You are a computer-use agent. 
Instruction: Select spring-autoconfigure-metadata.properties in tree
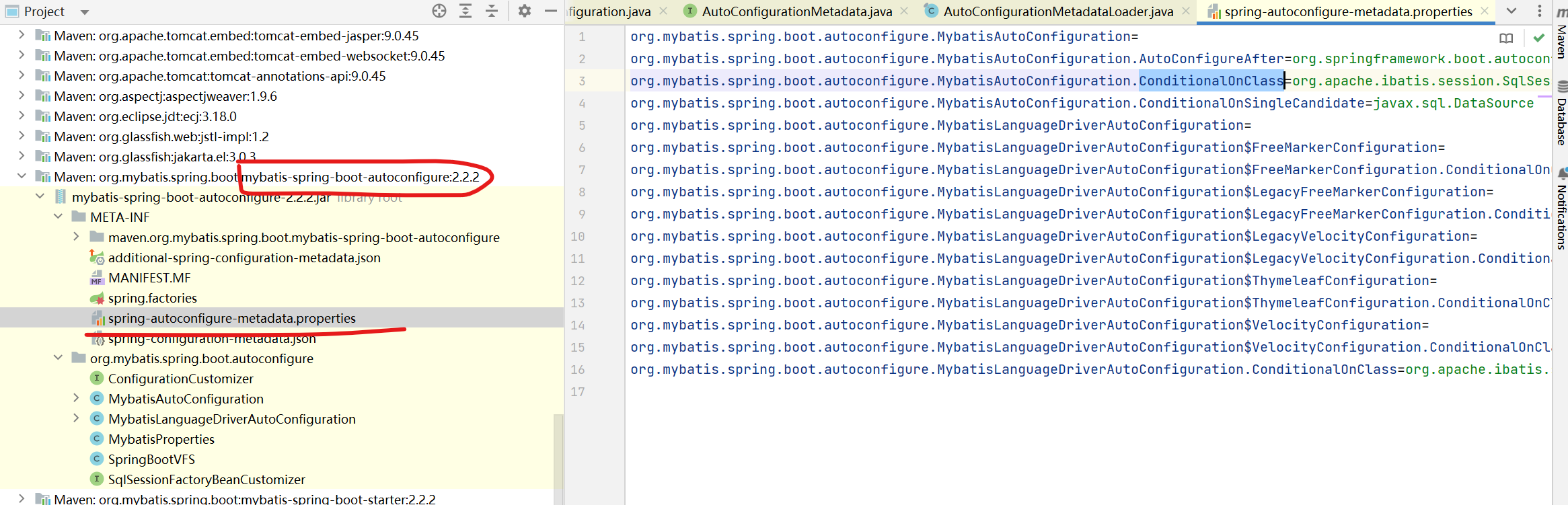click(x=232, y=318)
